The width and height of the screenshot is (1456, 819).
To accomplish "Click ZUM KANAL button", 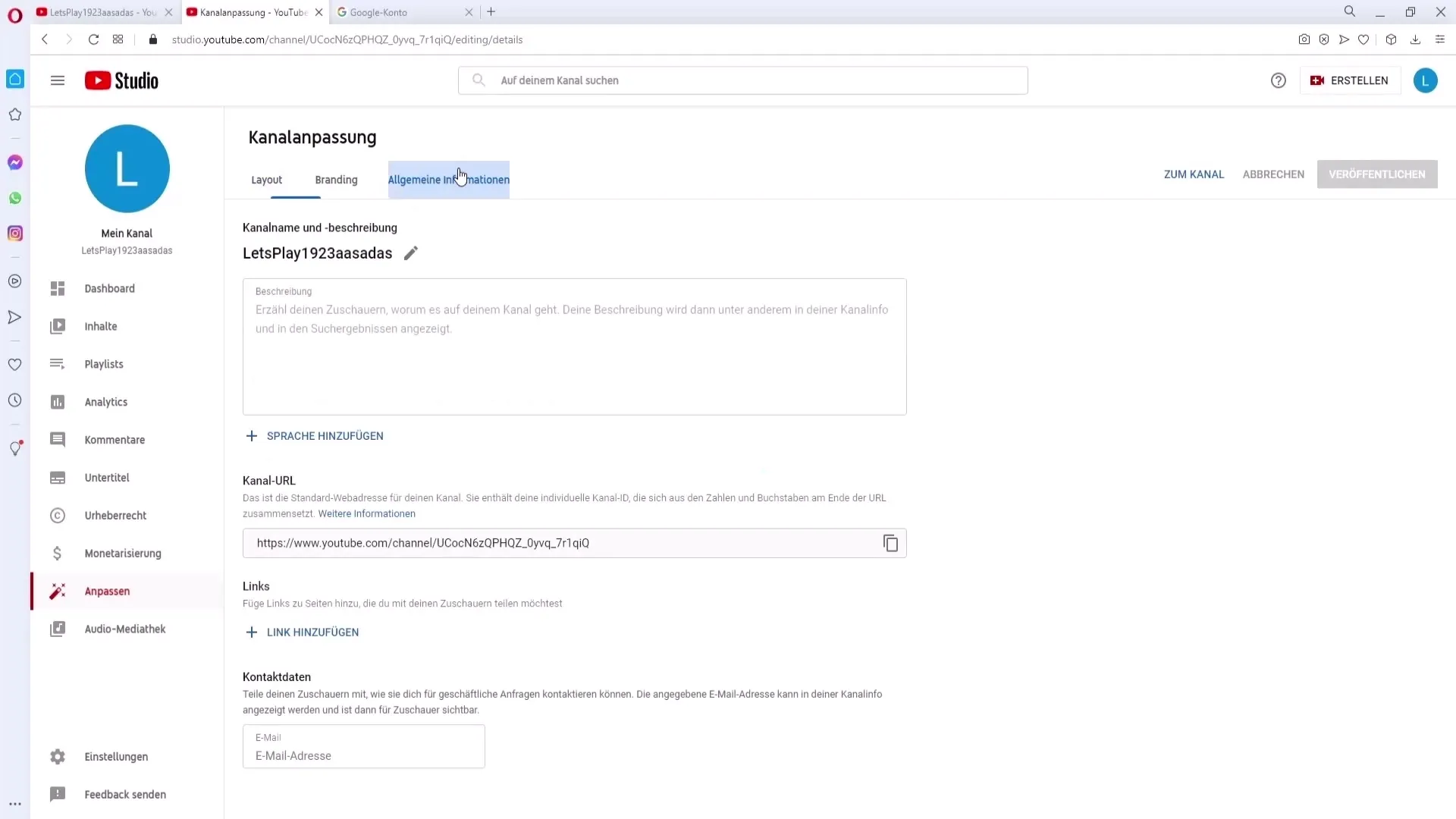I will (1194, 174).
